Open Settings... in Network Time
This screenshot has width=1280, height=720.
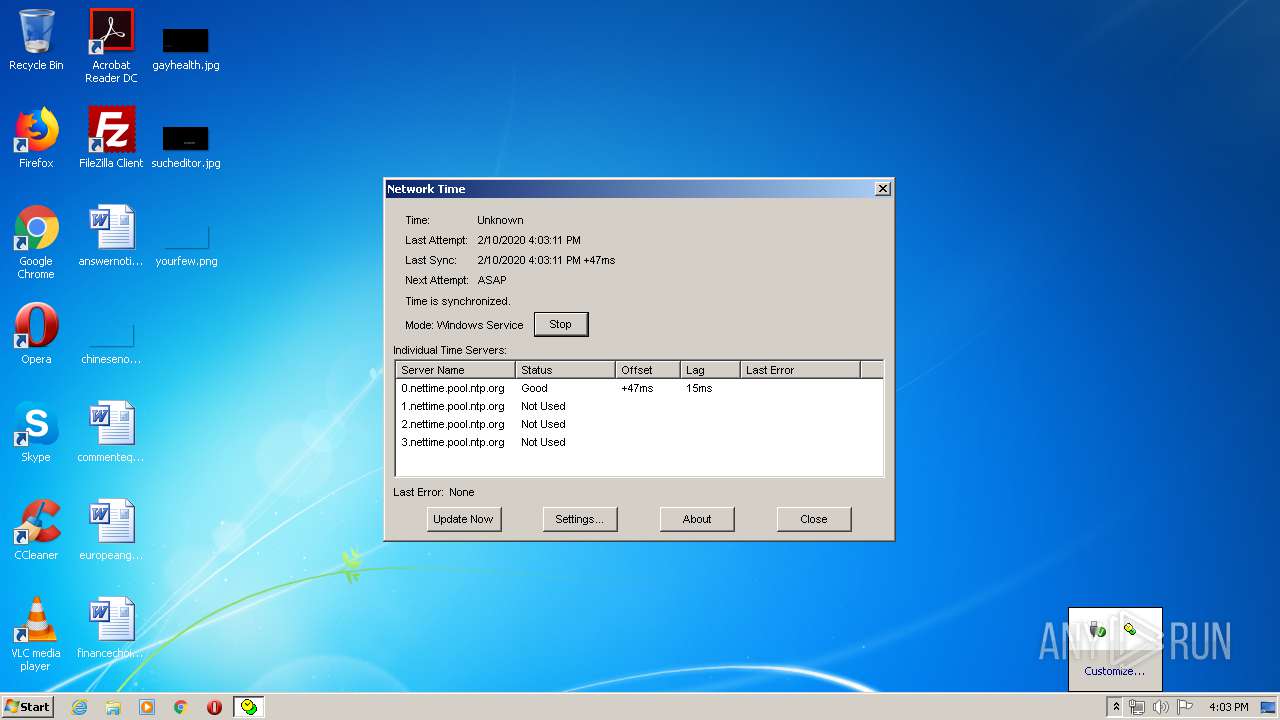579,519
